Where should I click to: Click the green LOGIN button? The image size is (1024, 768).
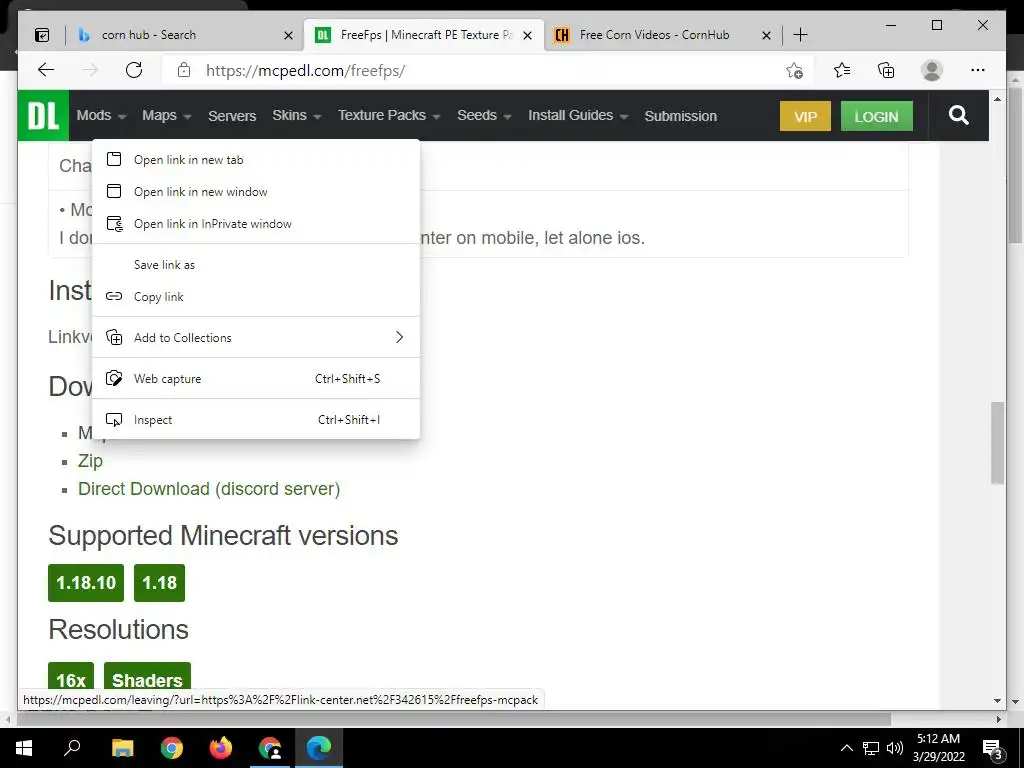876,116
